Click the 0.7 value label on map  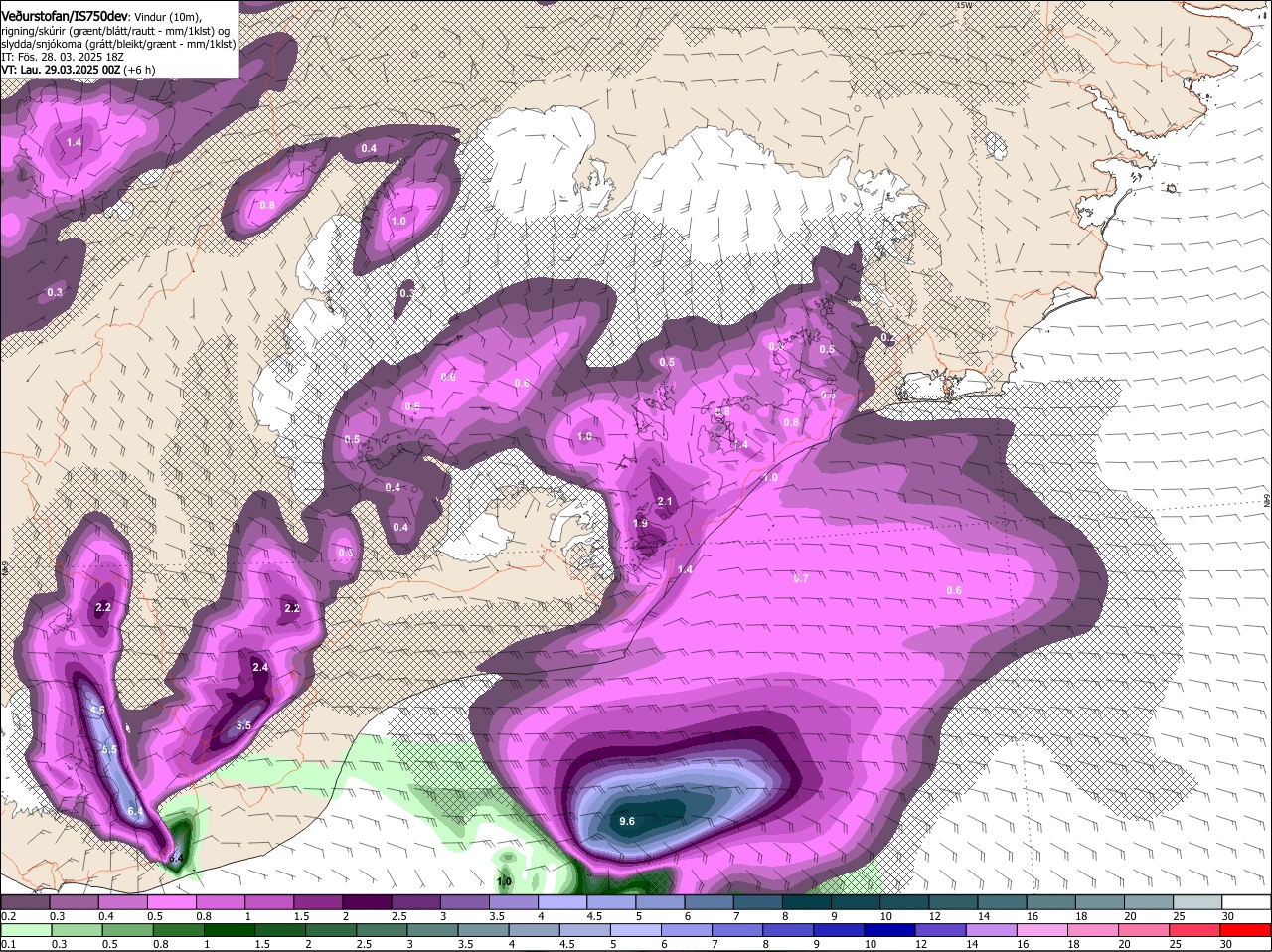[x=801, y=578]
